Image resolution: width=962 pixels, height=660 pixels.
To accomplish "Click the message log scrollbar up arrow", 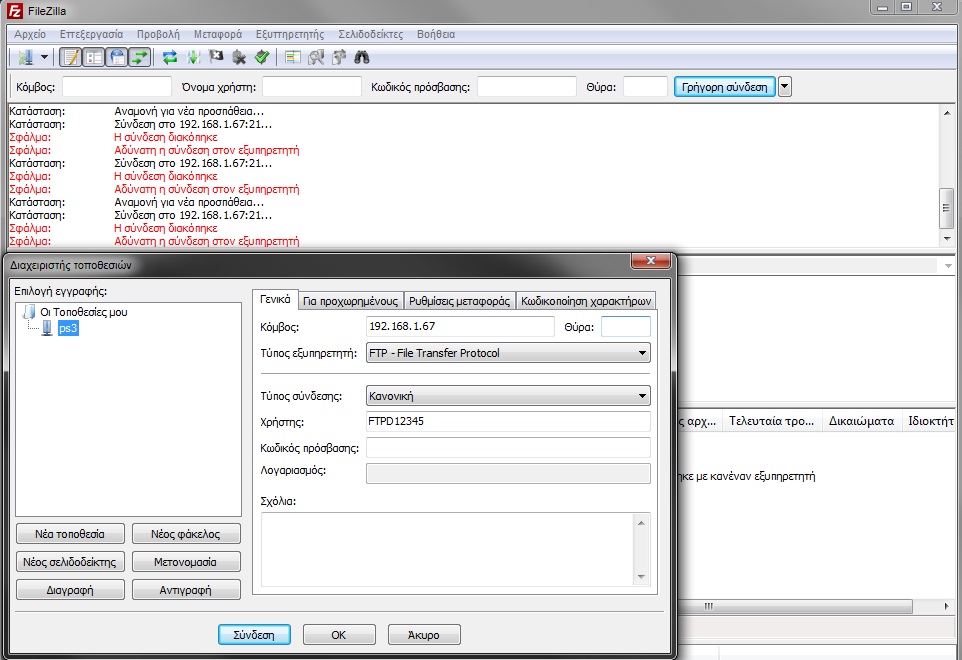I will pos(947,113).
